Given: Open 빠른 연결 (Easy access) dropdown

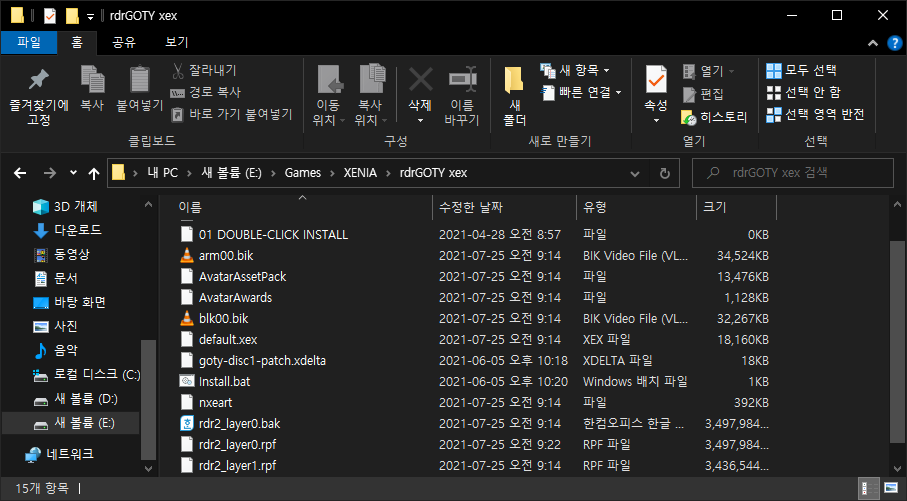Looking at the screenshot, I should [581, 92].
